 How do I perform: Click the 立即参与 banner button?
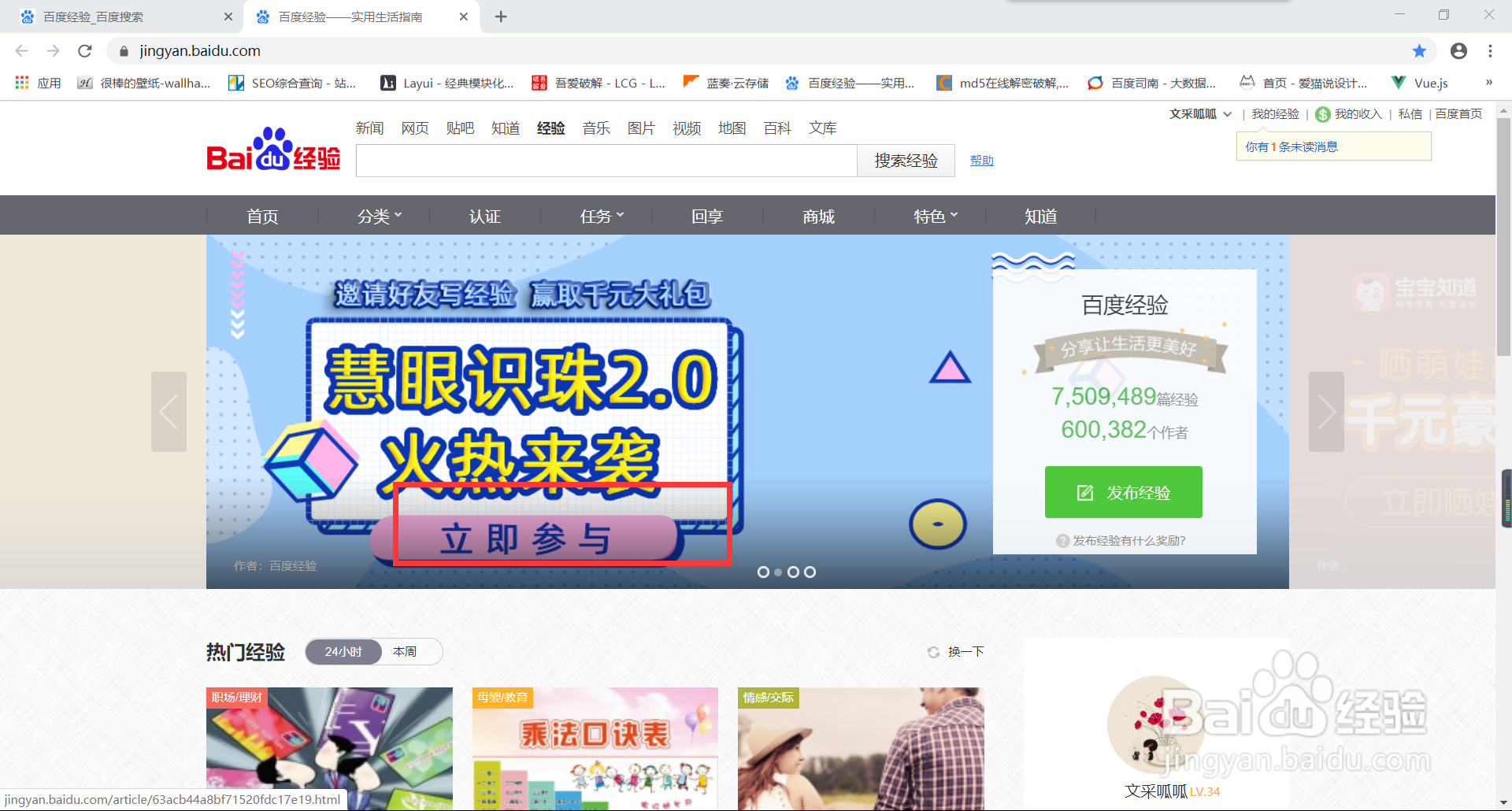tap(524, 539)
